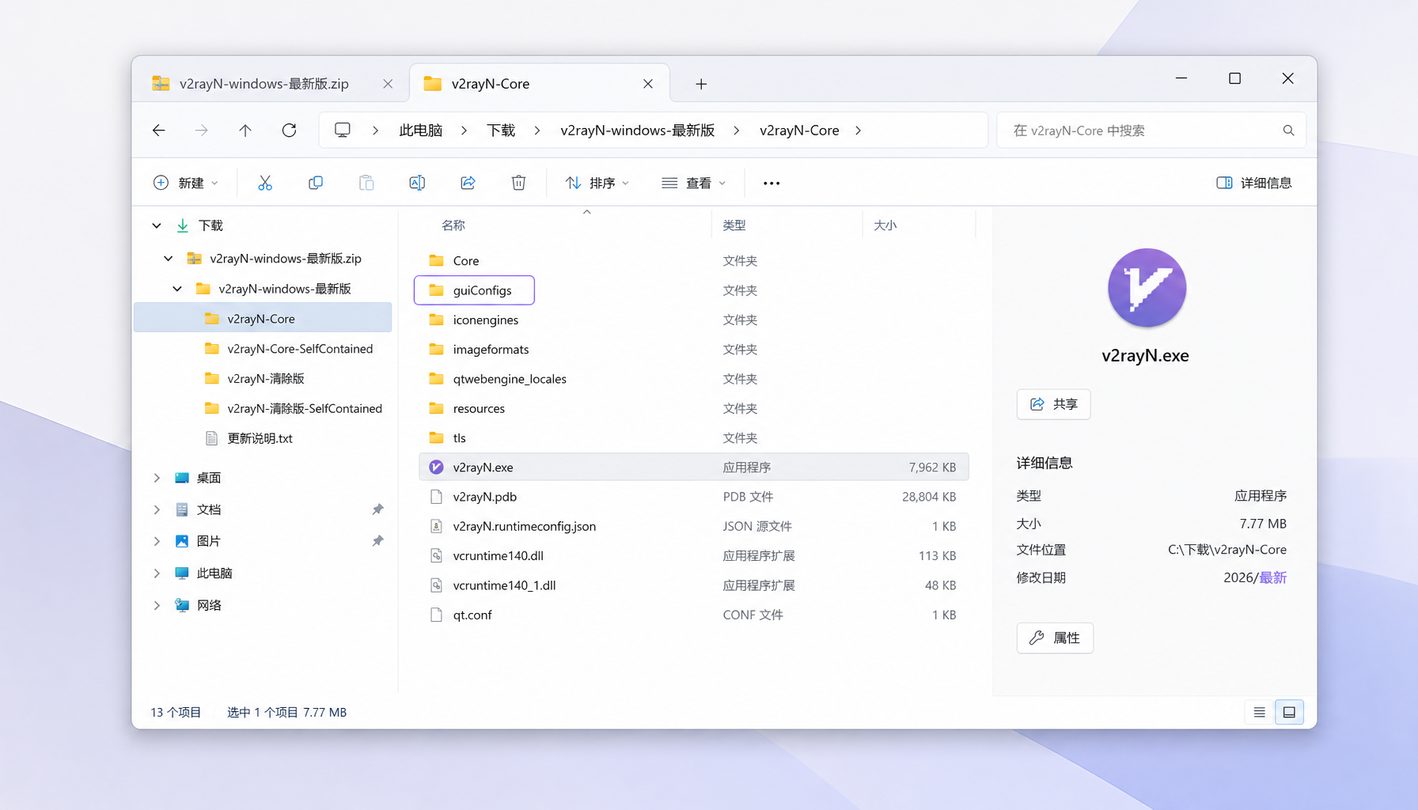Click the qt.conf file icon
This screenshot has width=1418, height=810.
point(436,615)
